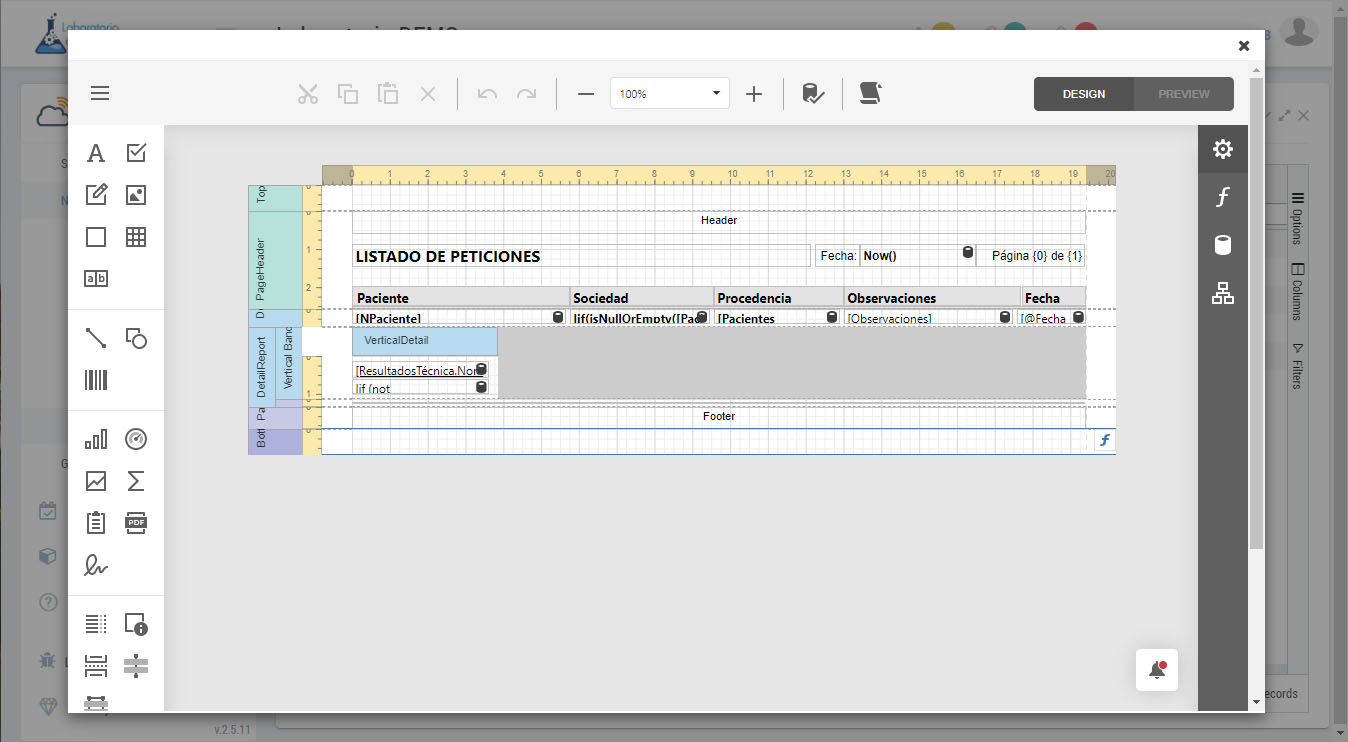Screen dimensions: 1348x742
Task: Open the Expressions panel (f icon)
Action: click(x=1222, y=197)
